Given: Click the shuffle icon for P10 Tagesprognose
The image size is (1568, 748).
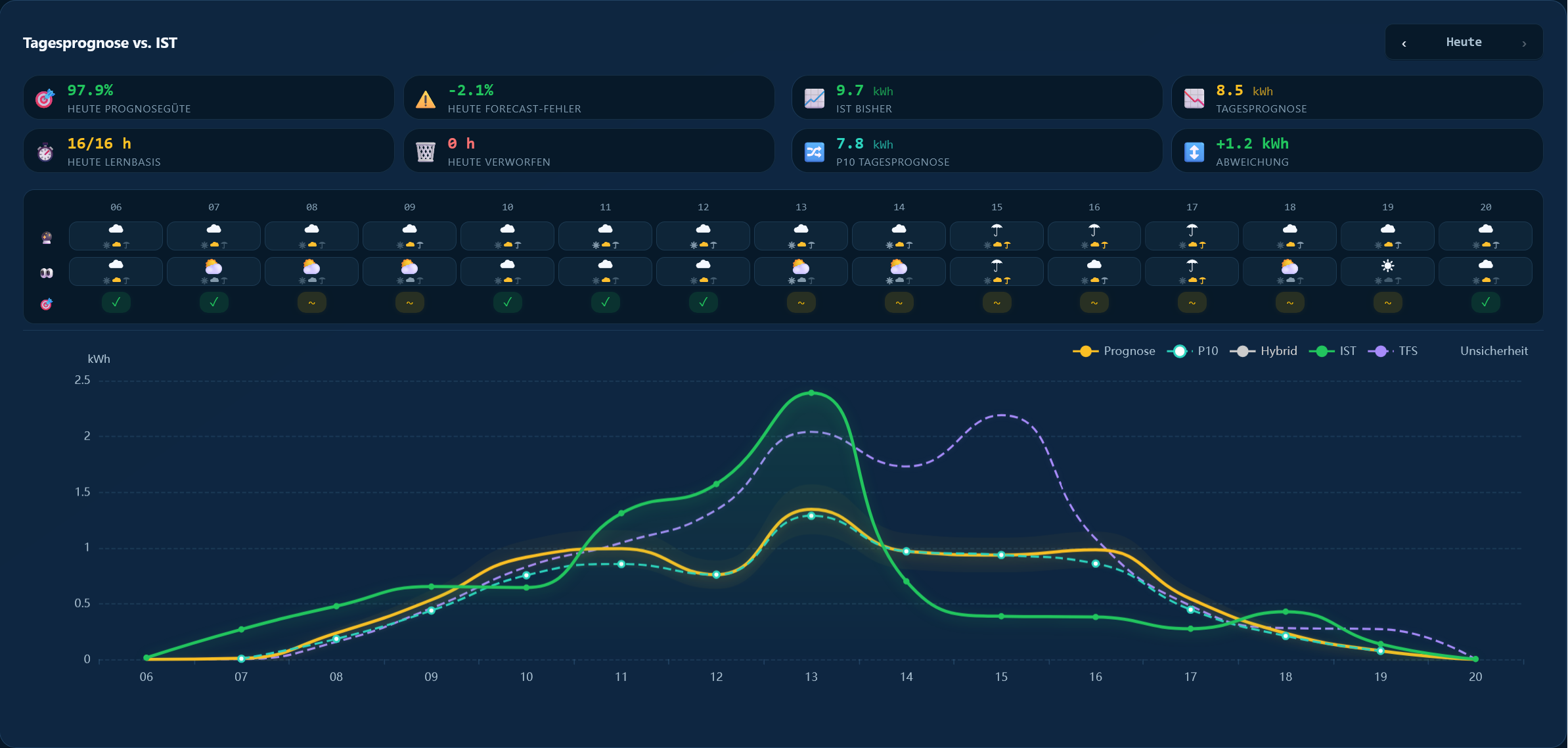Looking at the screenshot, I should 815,152.
